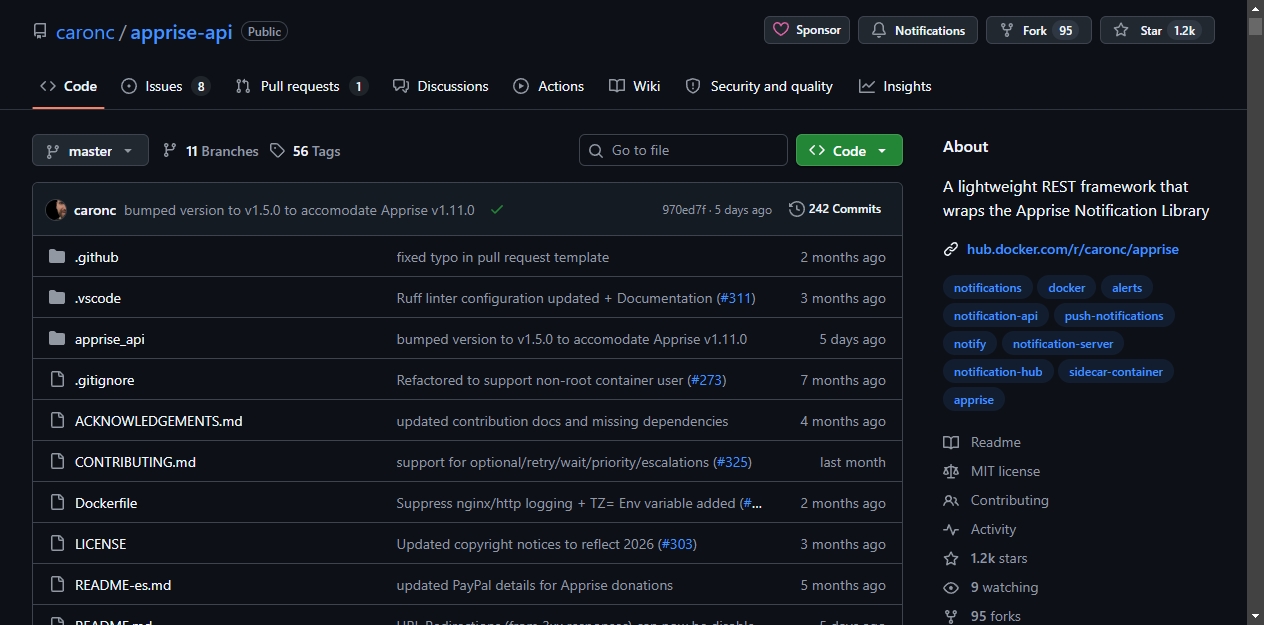Open Security and quality tab
The width and height of the screenshot is (1264, 625).
pos(759,86)
